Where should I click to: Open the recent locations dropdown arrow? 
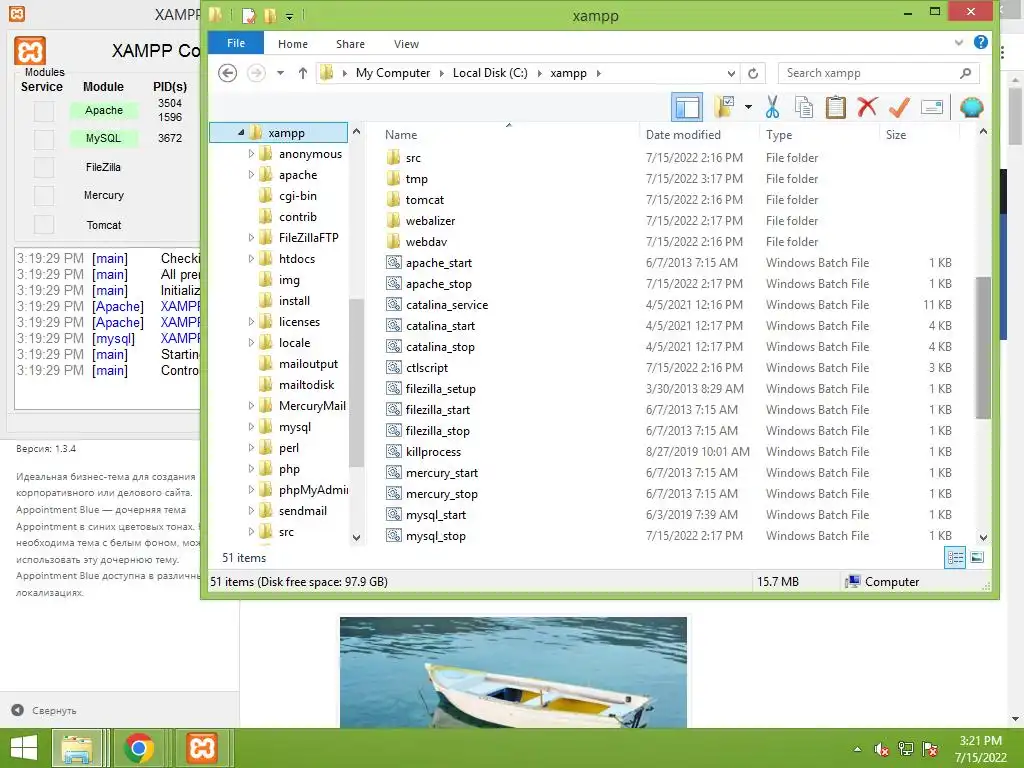point(280,73)
